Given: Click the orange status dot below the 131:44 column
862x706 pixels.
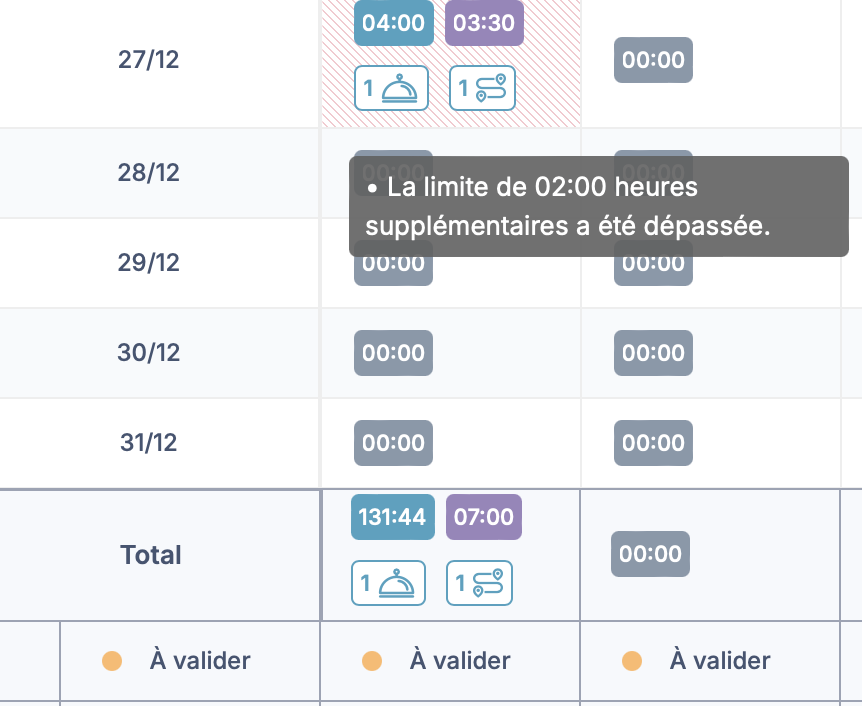Looking at the screenshot, I should pos(372,661).
